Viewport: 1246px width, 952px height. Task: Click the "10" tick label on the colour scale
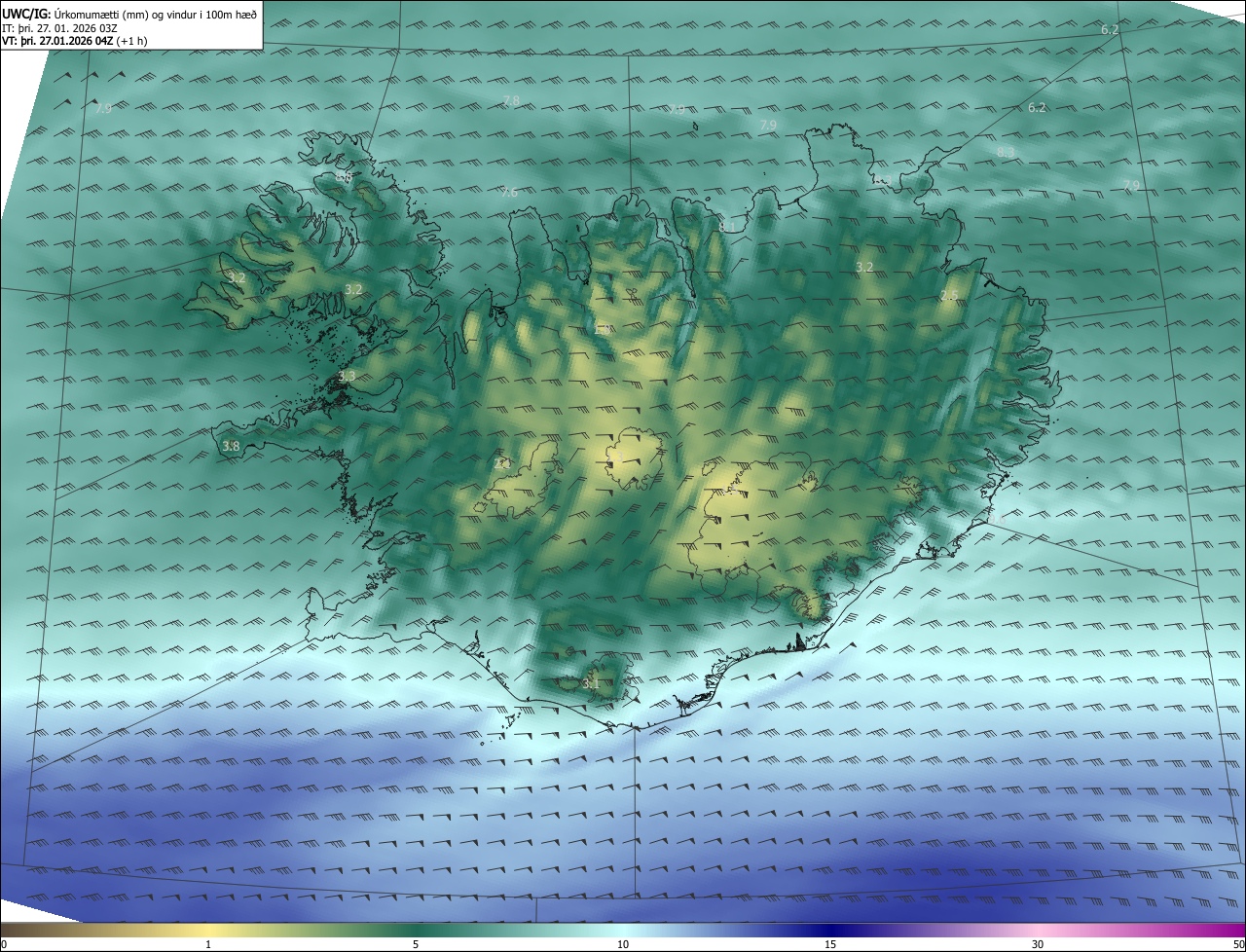pyautogui.click(x=623, y=944)
